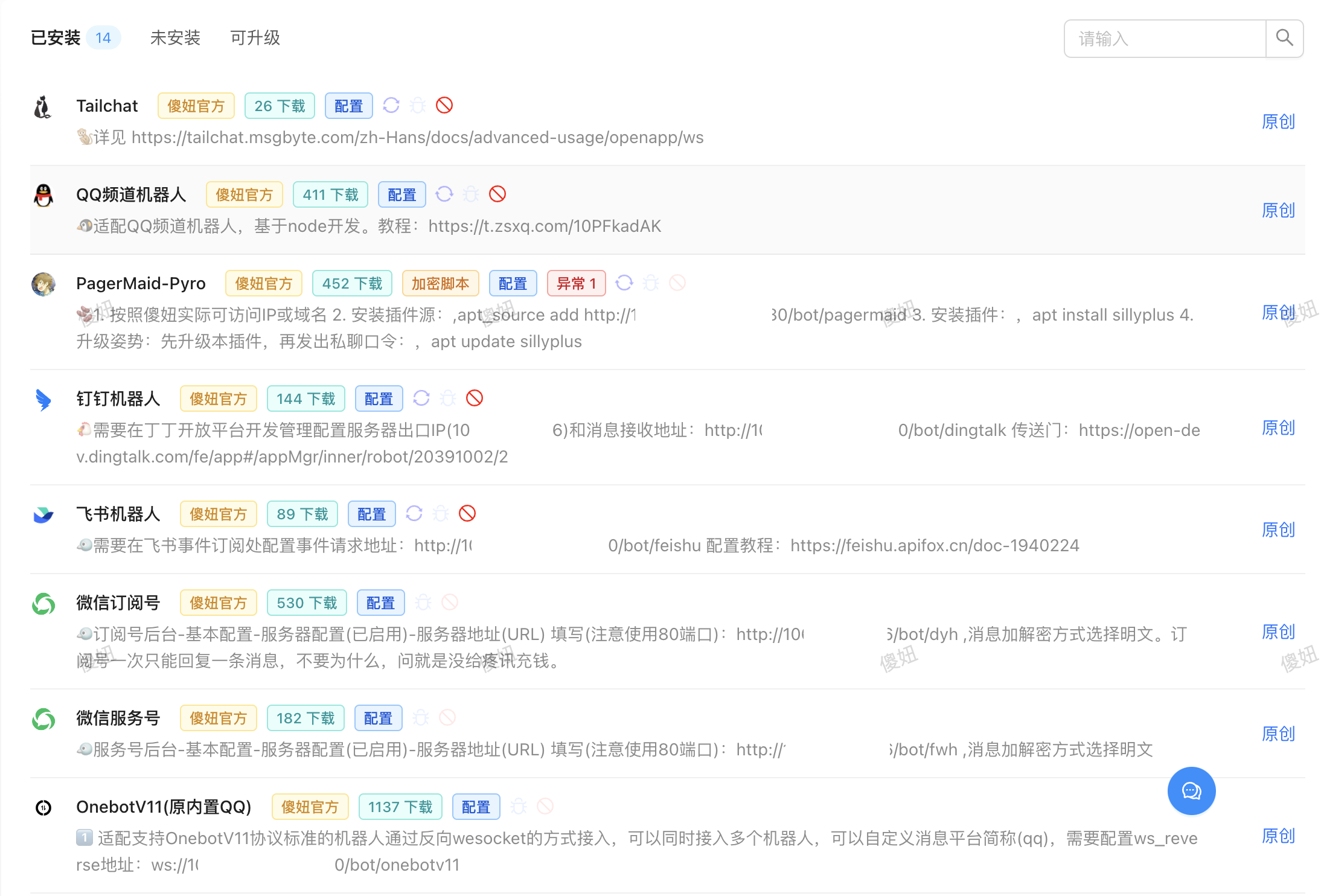Open PagerMaid-Pyro 配置 settings
The image size is (1321, 896).
(513, 284)
